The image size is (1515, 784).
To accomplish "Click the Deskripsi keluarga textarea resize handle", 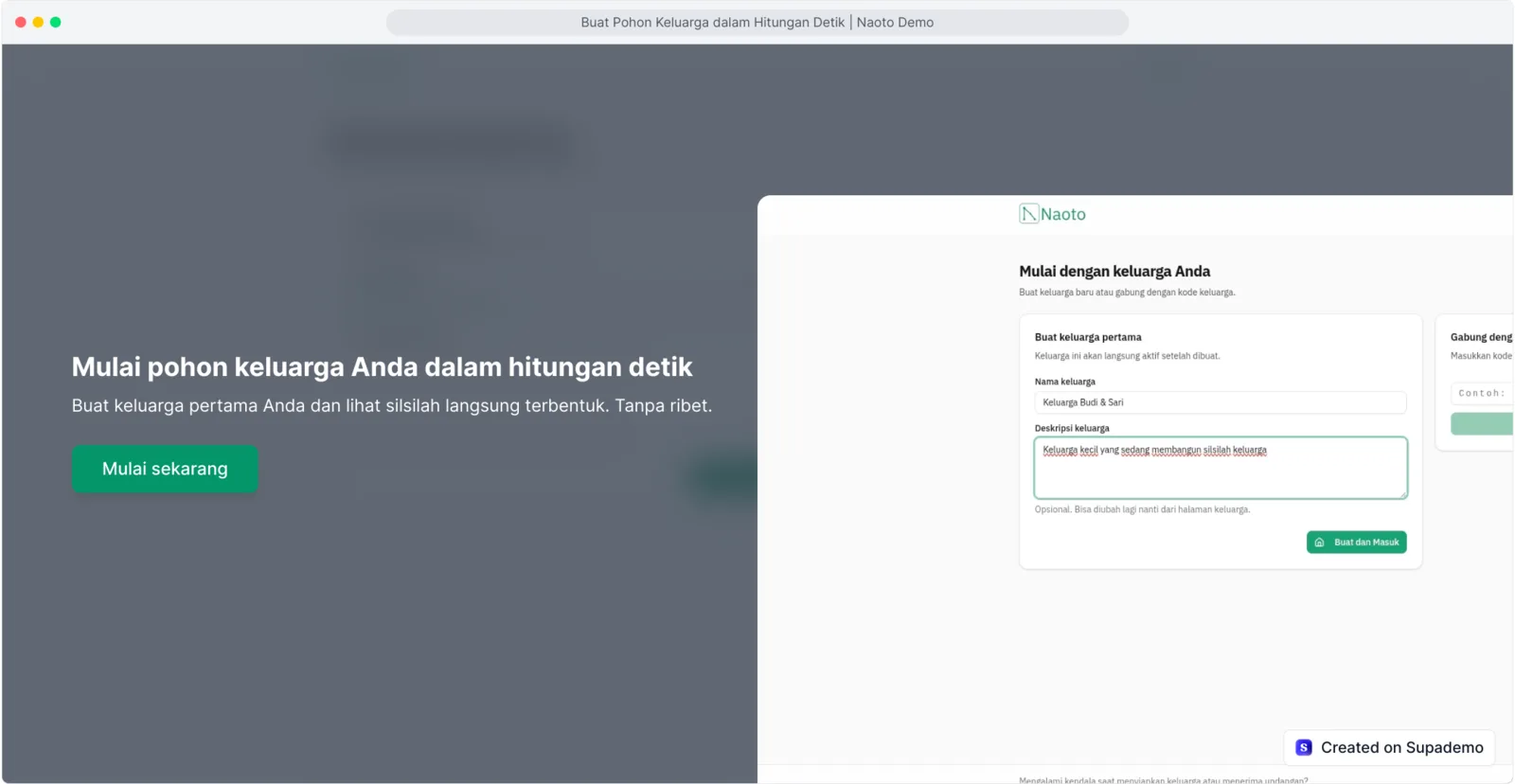I will pyautogui.click(x=1402, y=493).
